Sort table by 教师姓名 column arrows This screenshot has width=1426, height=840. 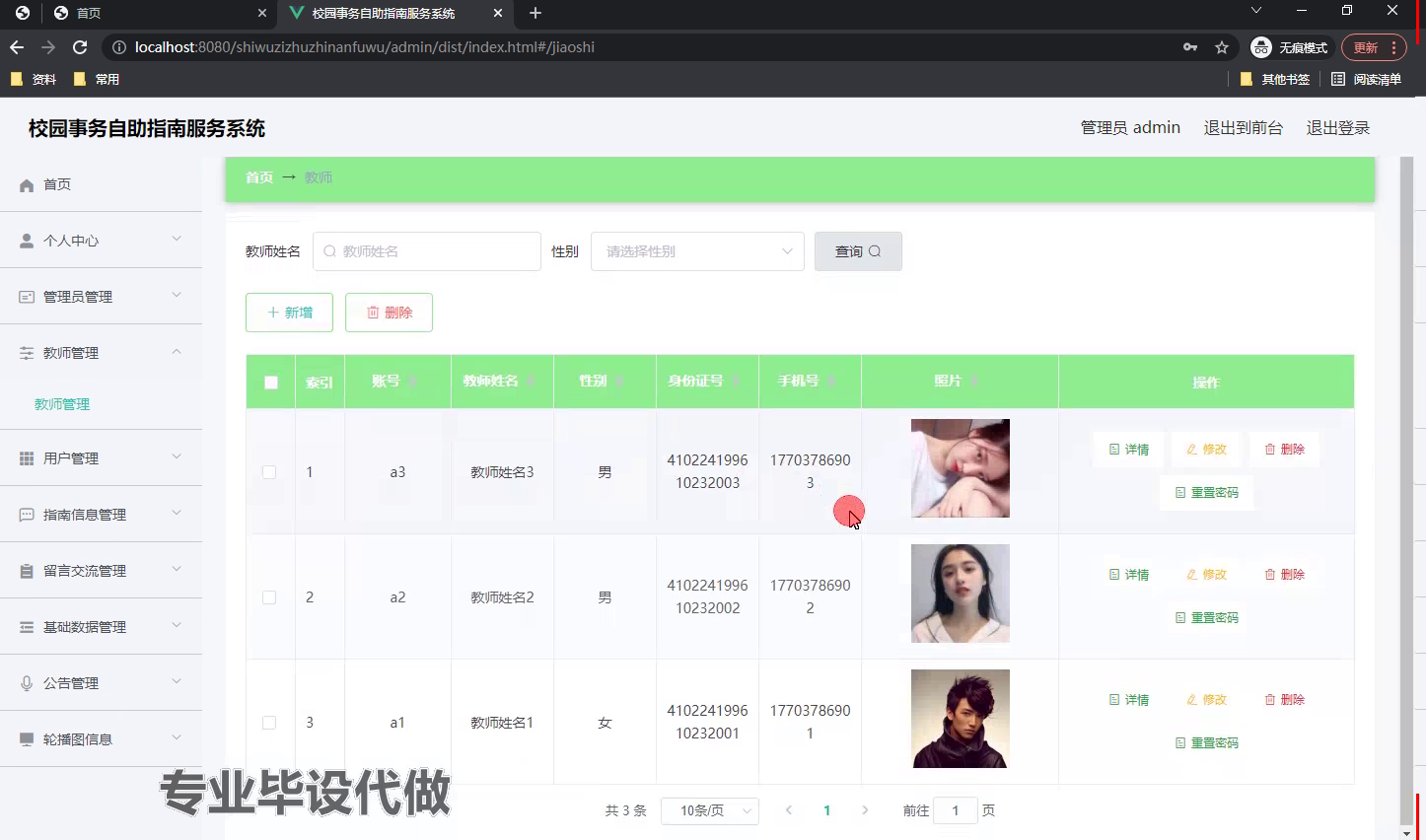click(531, 382)
